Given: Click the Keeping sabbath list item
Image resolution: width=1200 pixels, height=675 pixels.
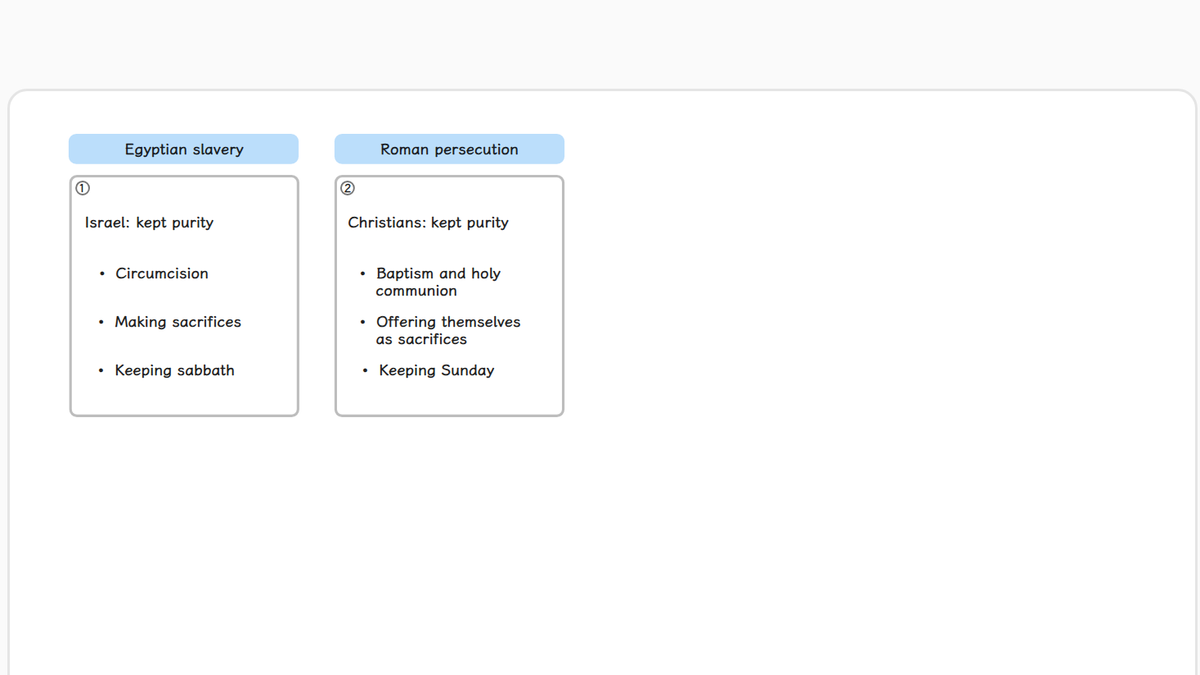Looking at the screenshot, I should pos(175,370).
